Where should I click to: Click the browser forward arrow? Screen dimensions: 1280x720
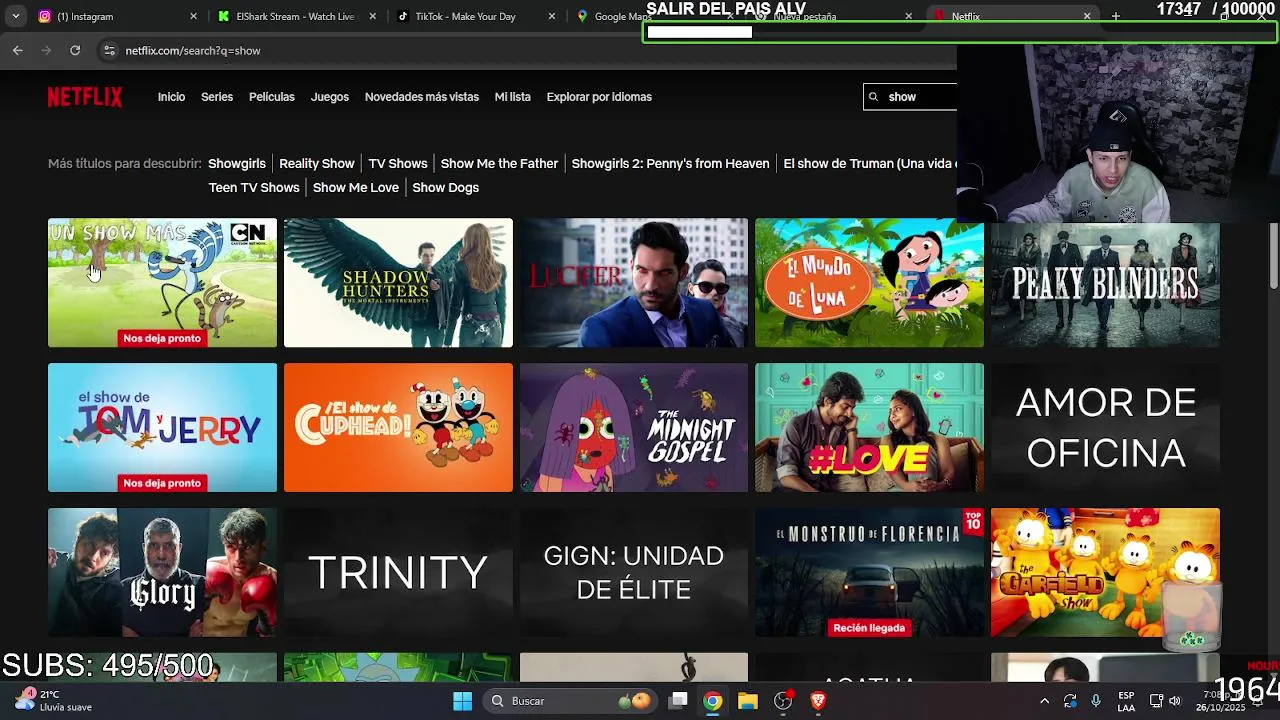pos(46,50)
